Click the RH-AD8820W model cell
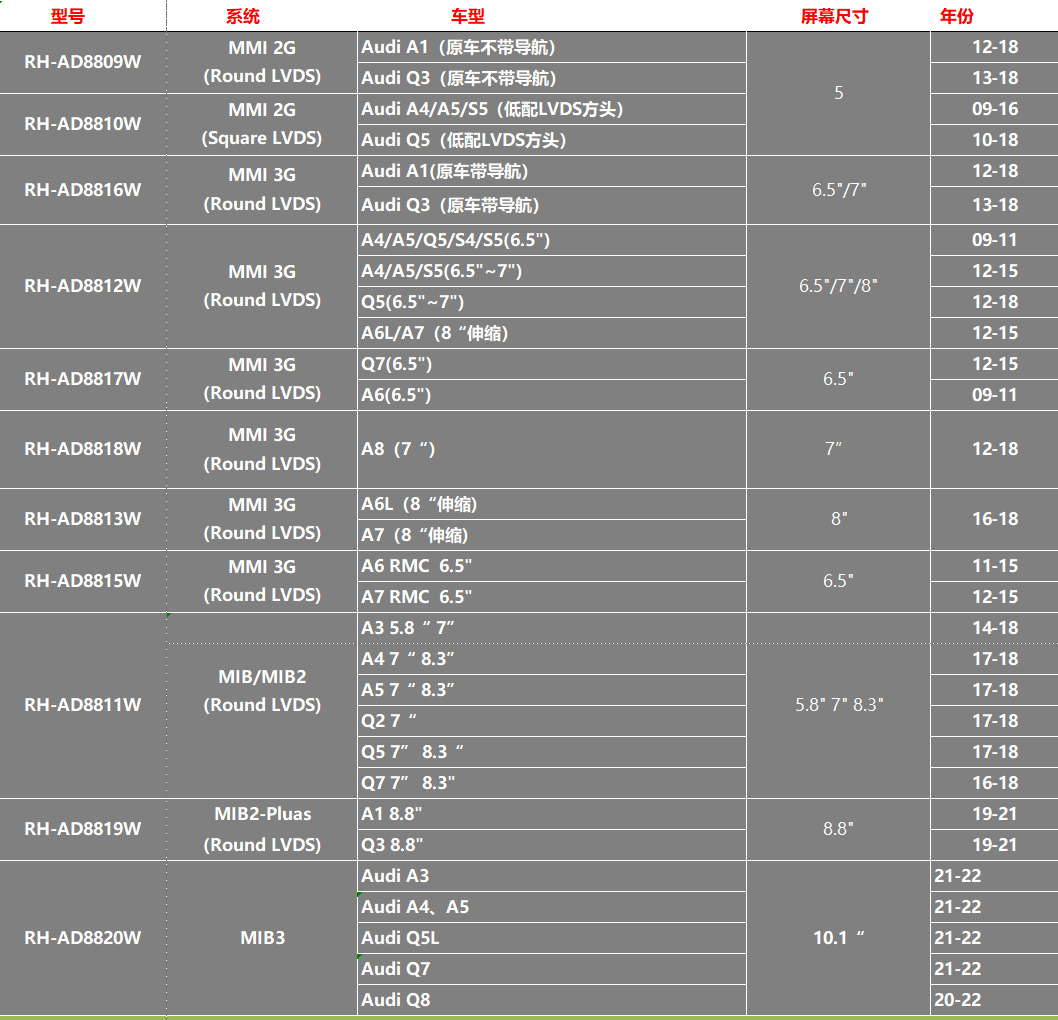 pyautogui.click(x=83, y=938)
